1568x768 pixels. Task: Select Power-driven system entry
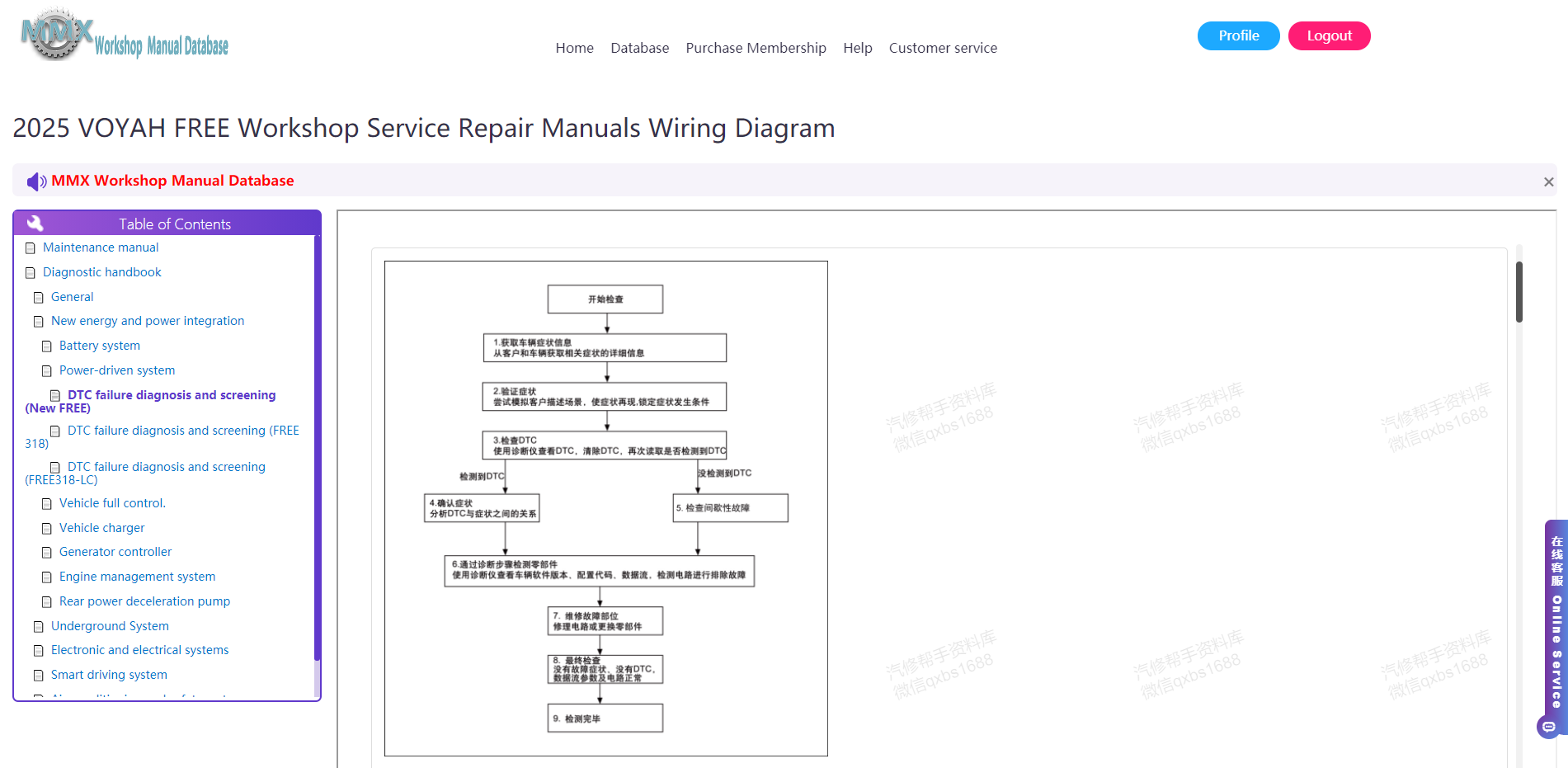click(x=117, y=370)
